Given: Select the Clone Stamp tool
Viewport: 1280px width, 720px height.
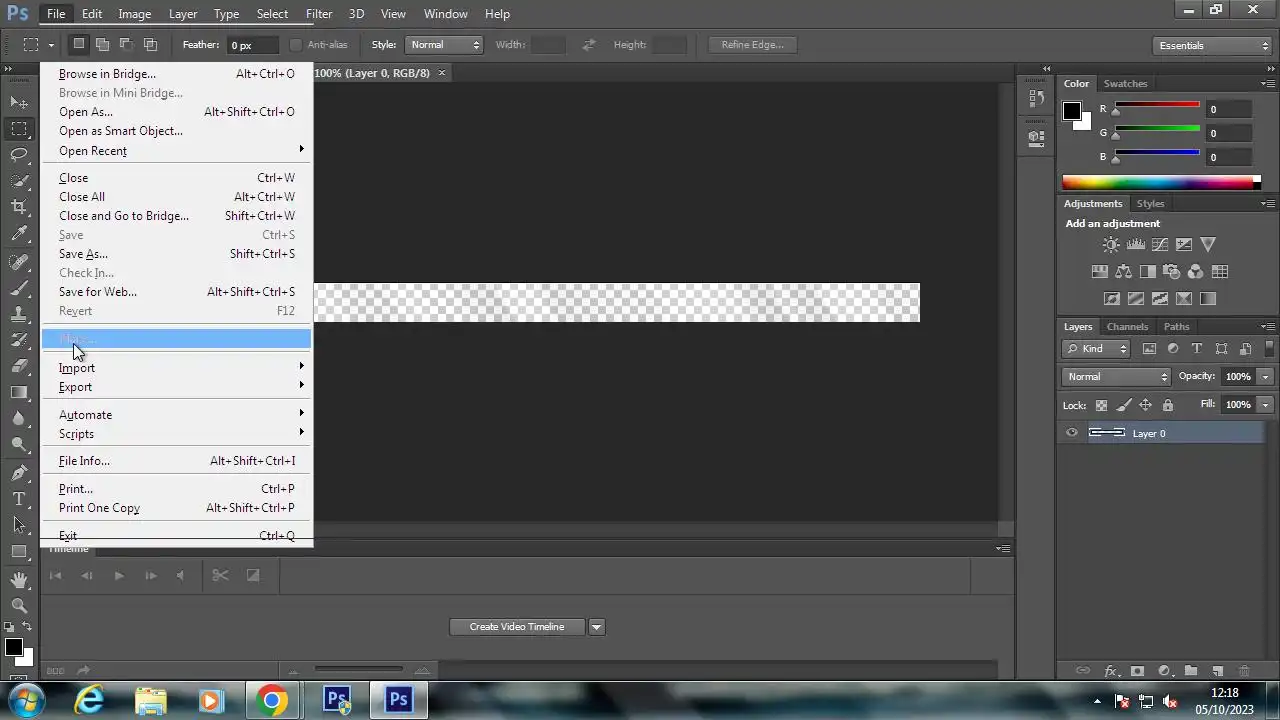Looking at the screenshot, I should pyautogui.click(x=19, y=314).
